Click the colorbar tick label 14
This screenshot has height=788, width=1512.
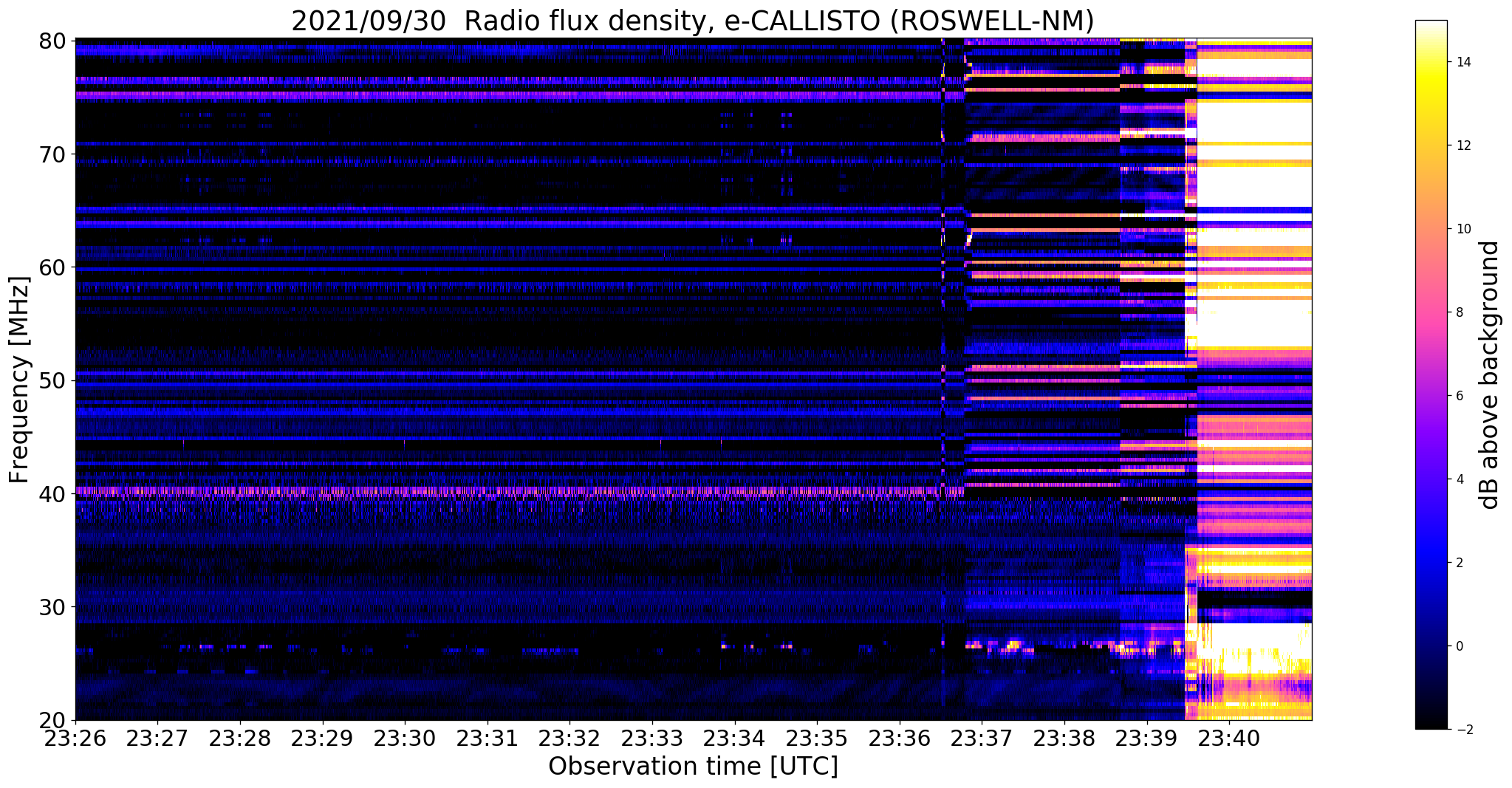tap(1463, 62)
